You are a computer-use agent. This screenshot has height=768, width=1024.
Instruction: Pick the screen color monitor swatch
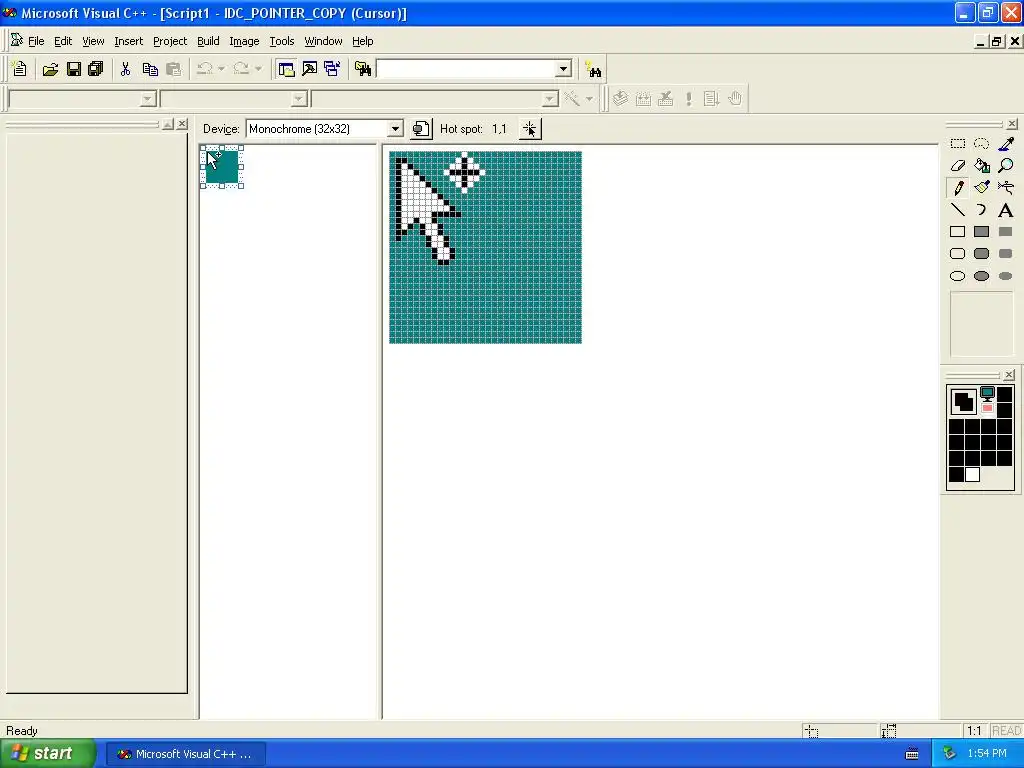click(987, 394)
